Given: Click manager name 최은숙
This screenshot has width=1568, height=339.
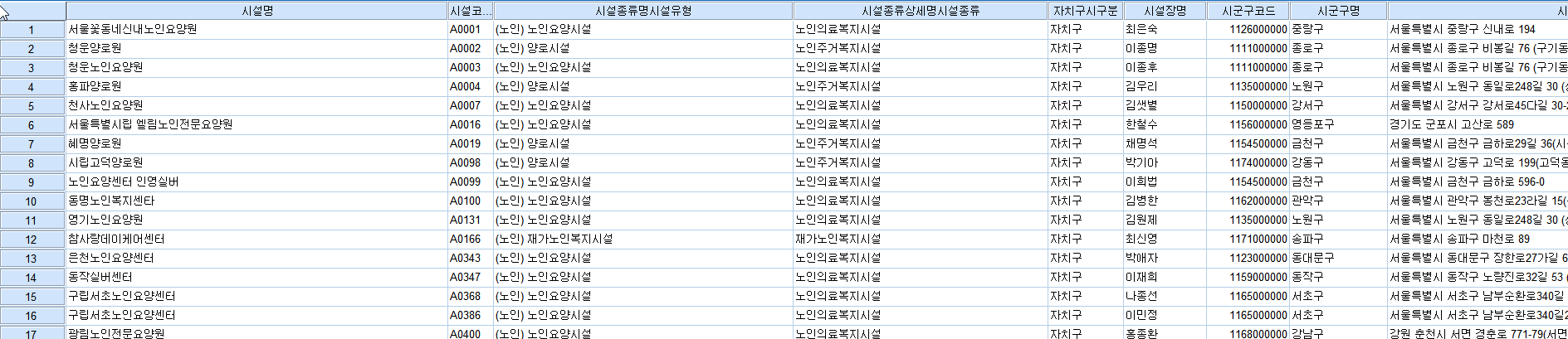Looking at the screenshot, I should tap(1165, 29).
